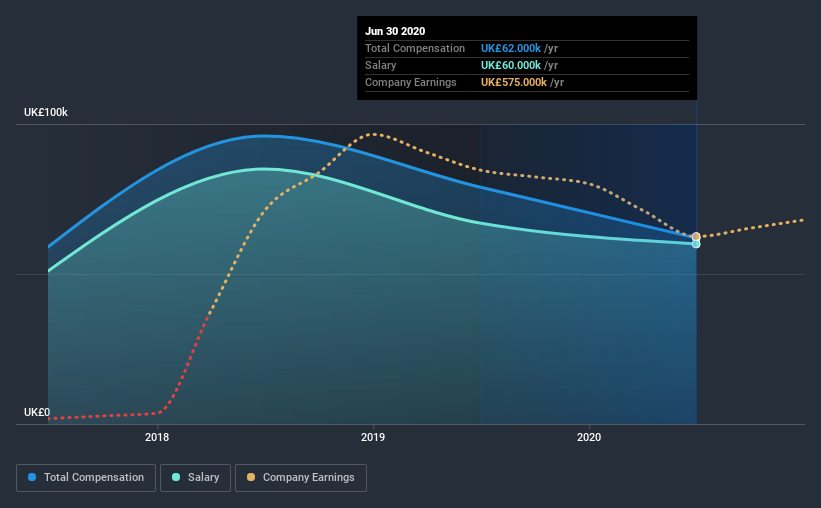This screenshot has width=821, height=508.
Task: Click the UK£60.000k salary value
Action: click(511, 65)
